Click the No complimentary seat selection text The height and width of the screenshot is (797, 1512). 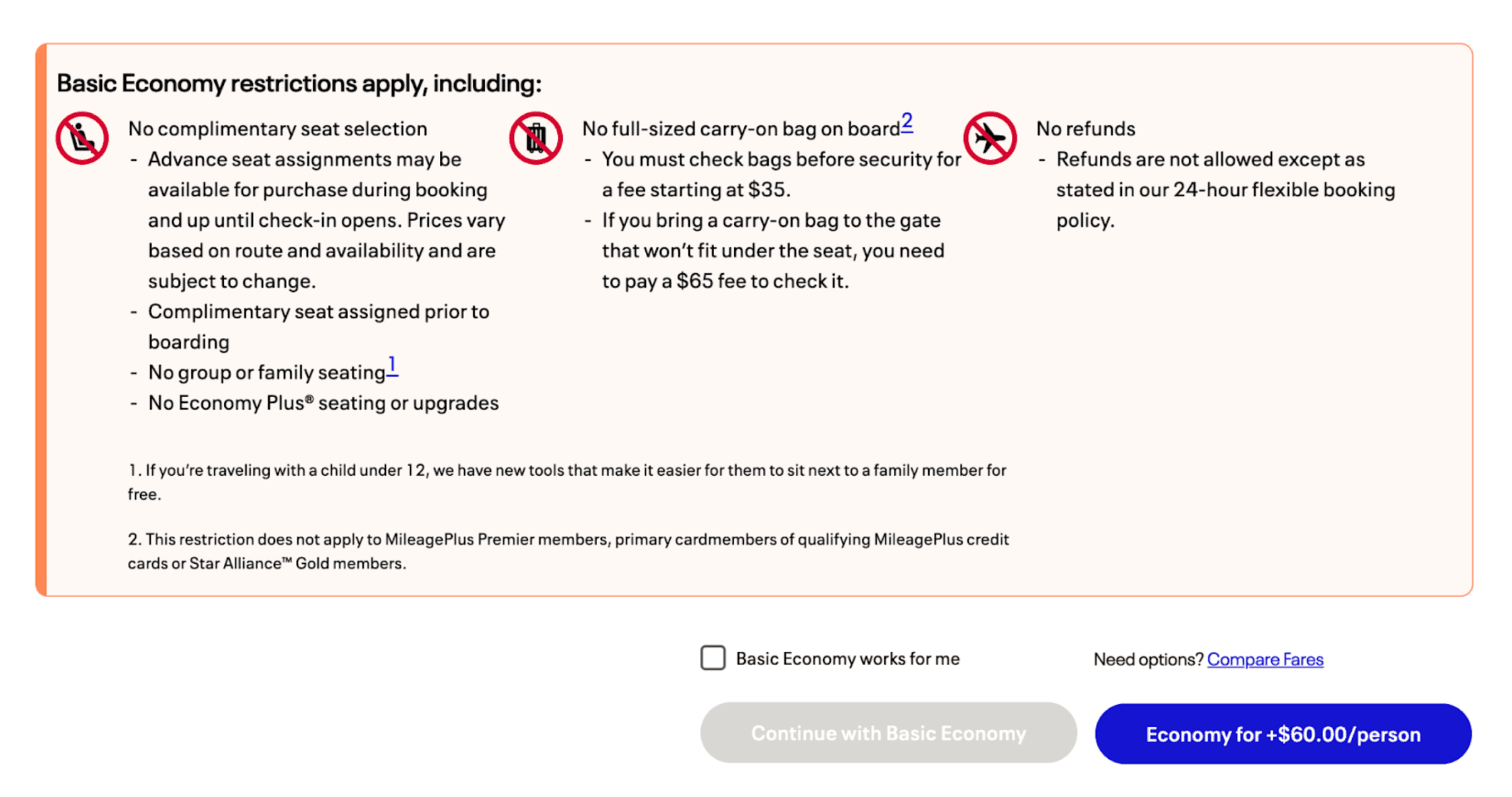[x=277, y=129]
